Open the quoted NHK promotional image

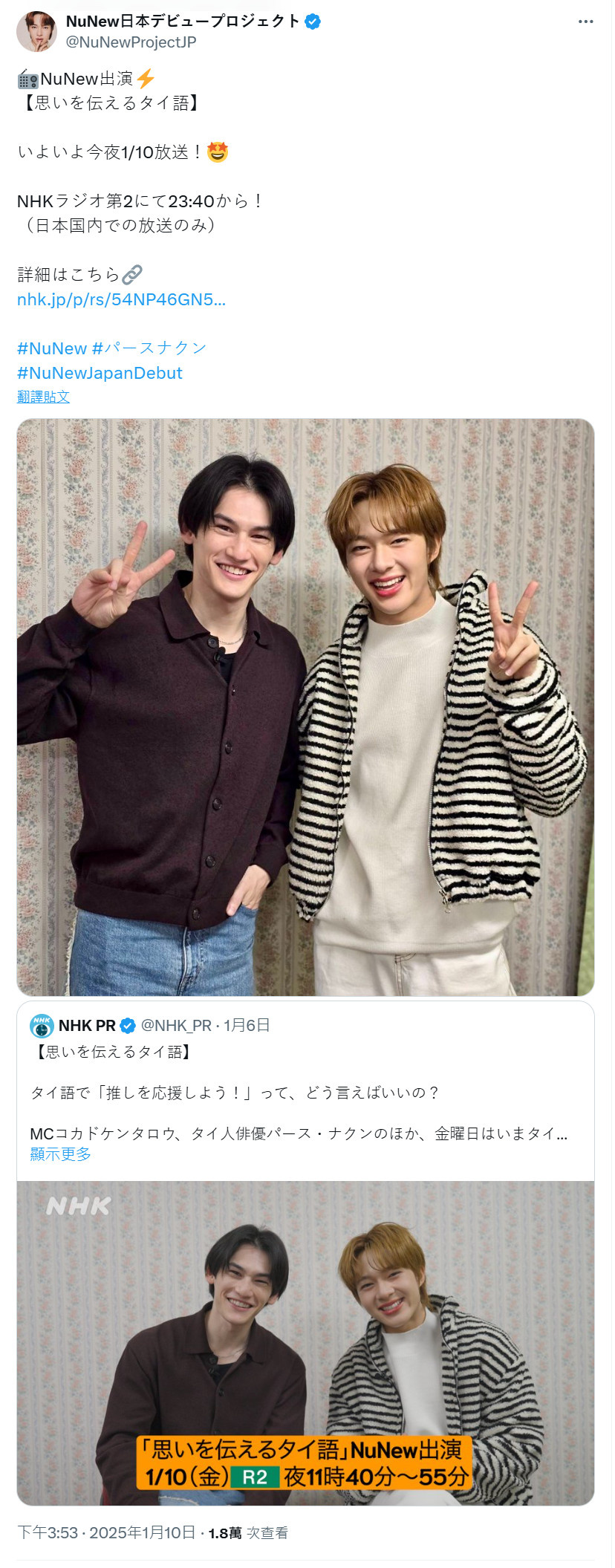[305, 1343]
